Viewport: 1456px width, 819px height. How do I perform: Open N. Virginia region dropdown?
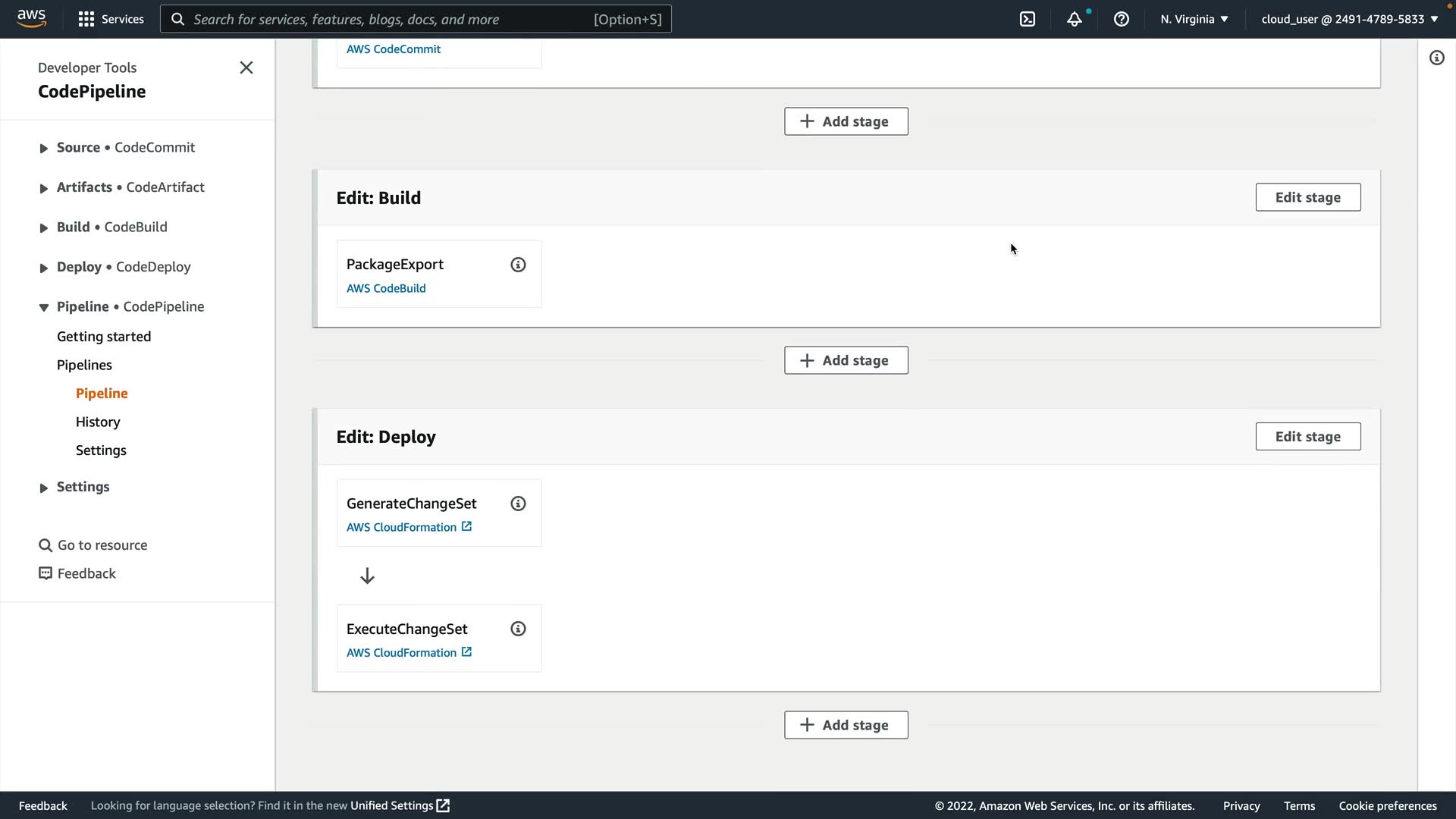point(1194,19)
